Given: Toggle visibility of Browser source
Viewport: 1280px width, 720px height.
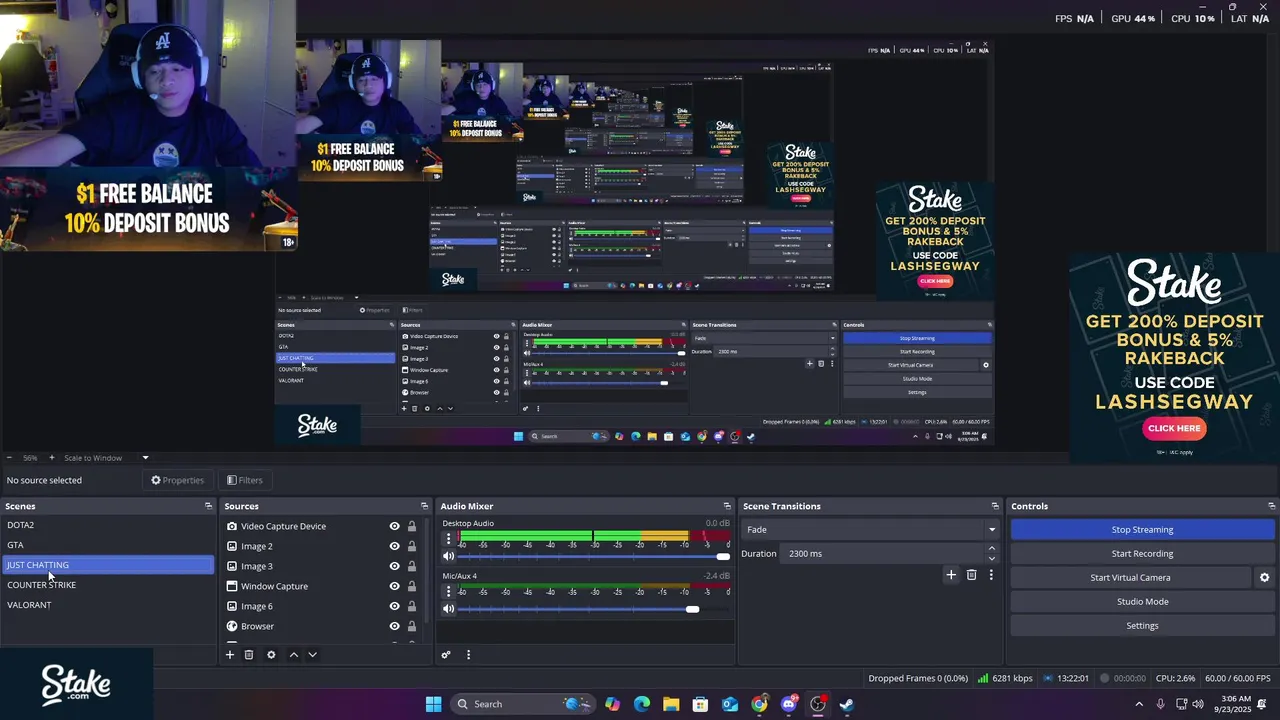Looking at the screenshot, I should (x=394, y=626).
